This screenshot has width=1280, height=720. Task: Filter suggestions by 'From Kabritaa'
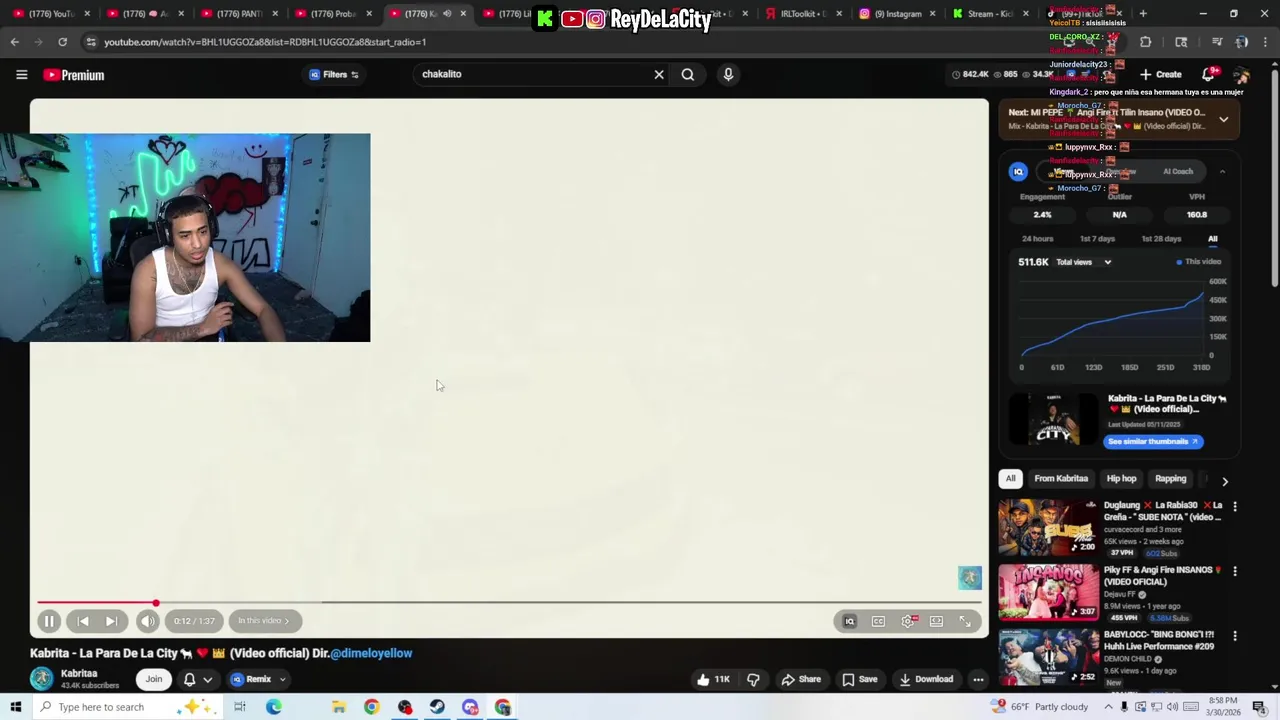1061,479
